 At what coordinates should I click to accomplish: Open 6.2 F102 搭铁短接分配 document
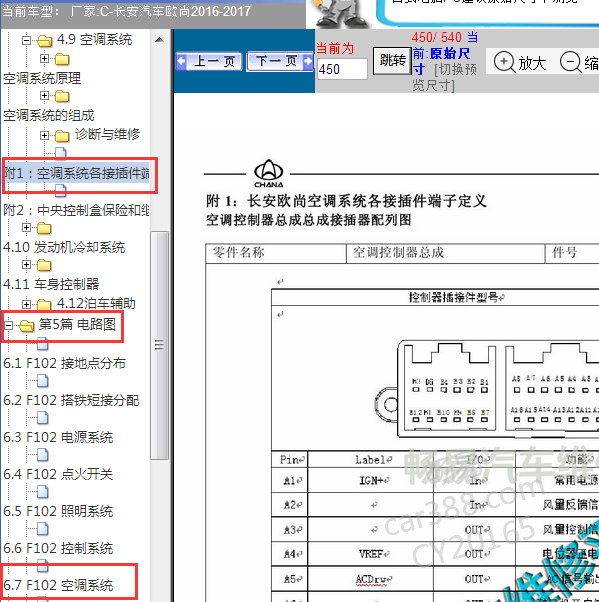[71, 400]
